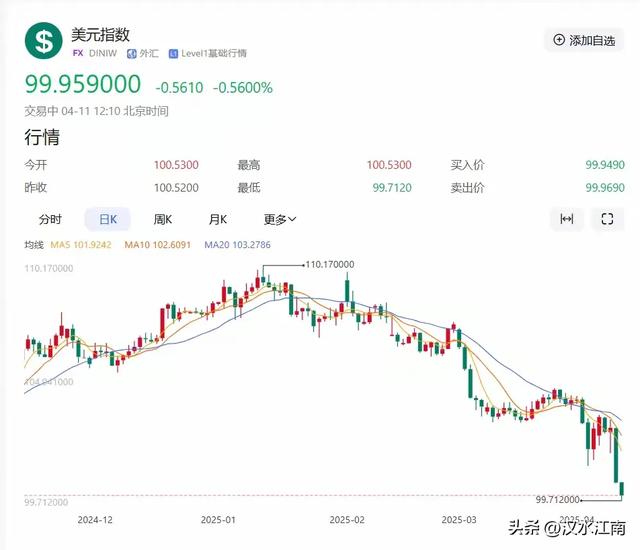
Task: Click the green dollar sign logo
Action: (44, 41)
